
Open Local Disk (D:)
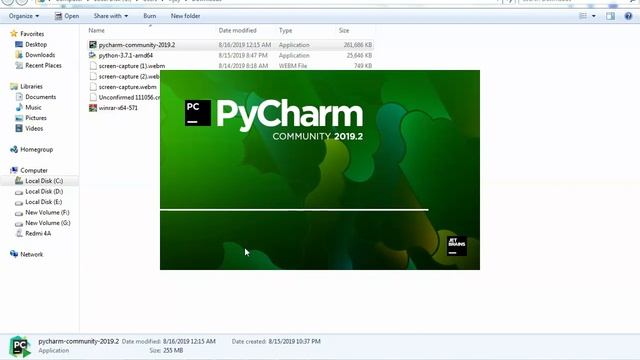[x=44, y=191]
